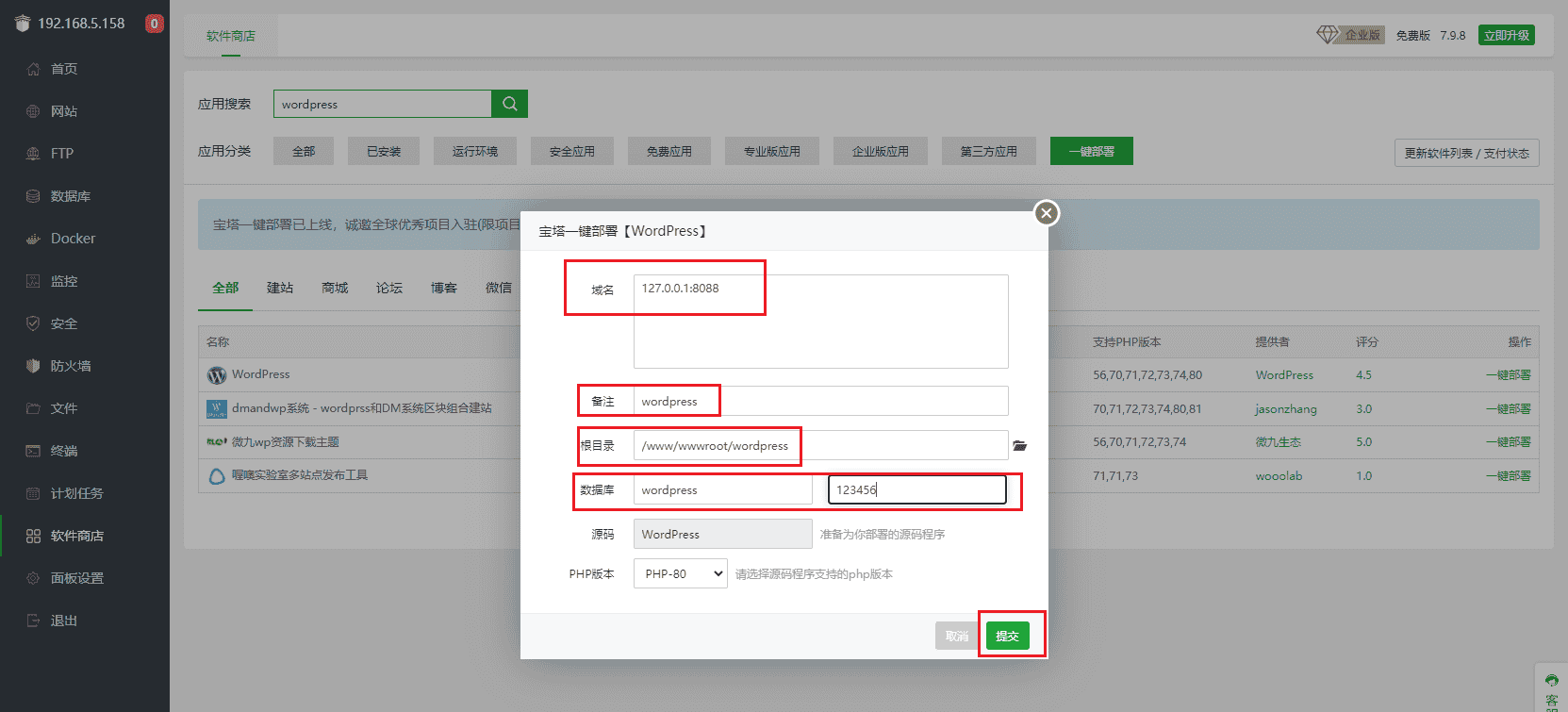Open the FTP sidebar icon
The width and height of the screenshot is (1568, 712).
[x=33, y=154]
